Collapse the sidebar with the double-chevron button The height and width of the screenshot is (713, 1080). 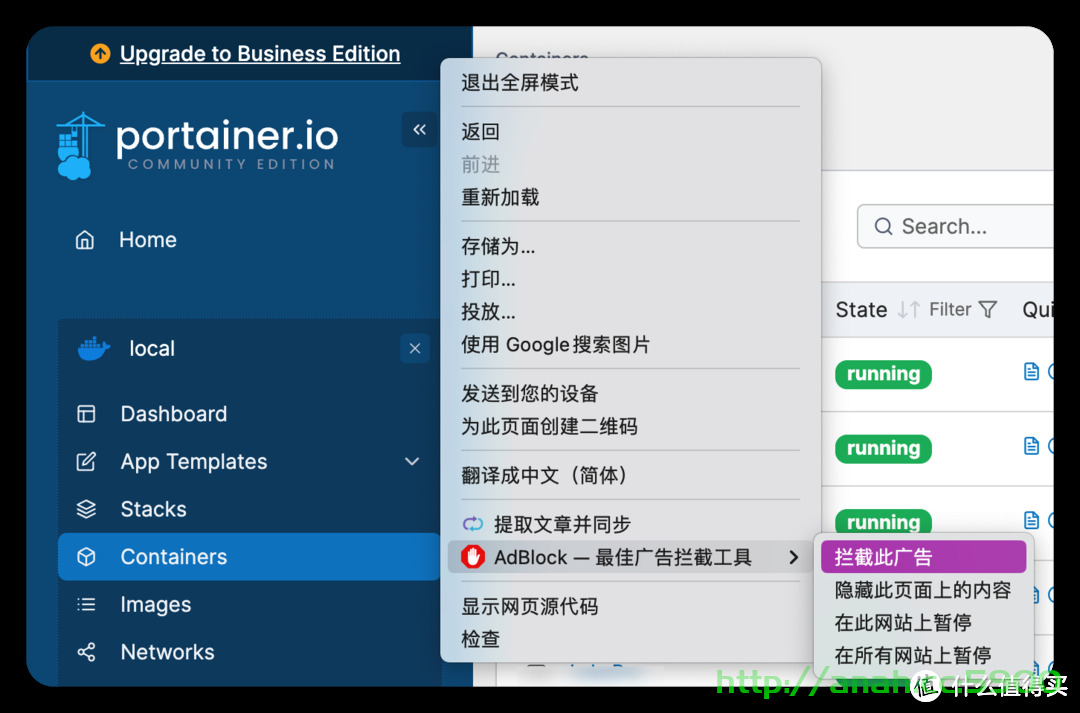(419, 130)
